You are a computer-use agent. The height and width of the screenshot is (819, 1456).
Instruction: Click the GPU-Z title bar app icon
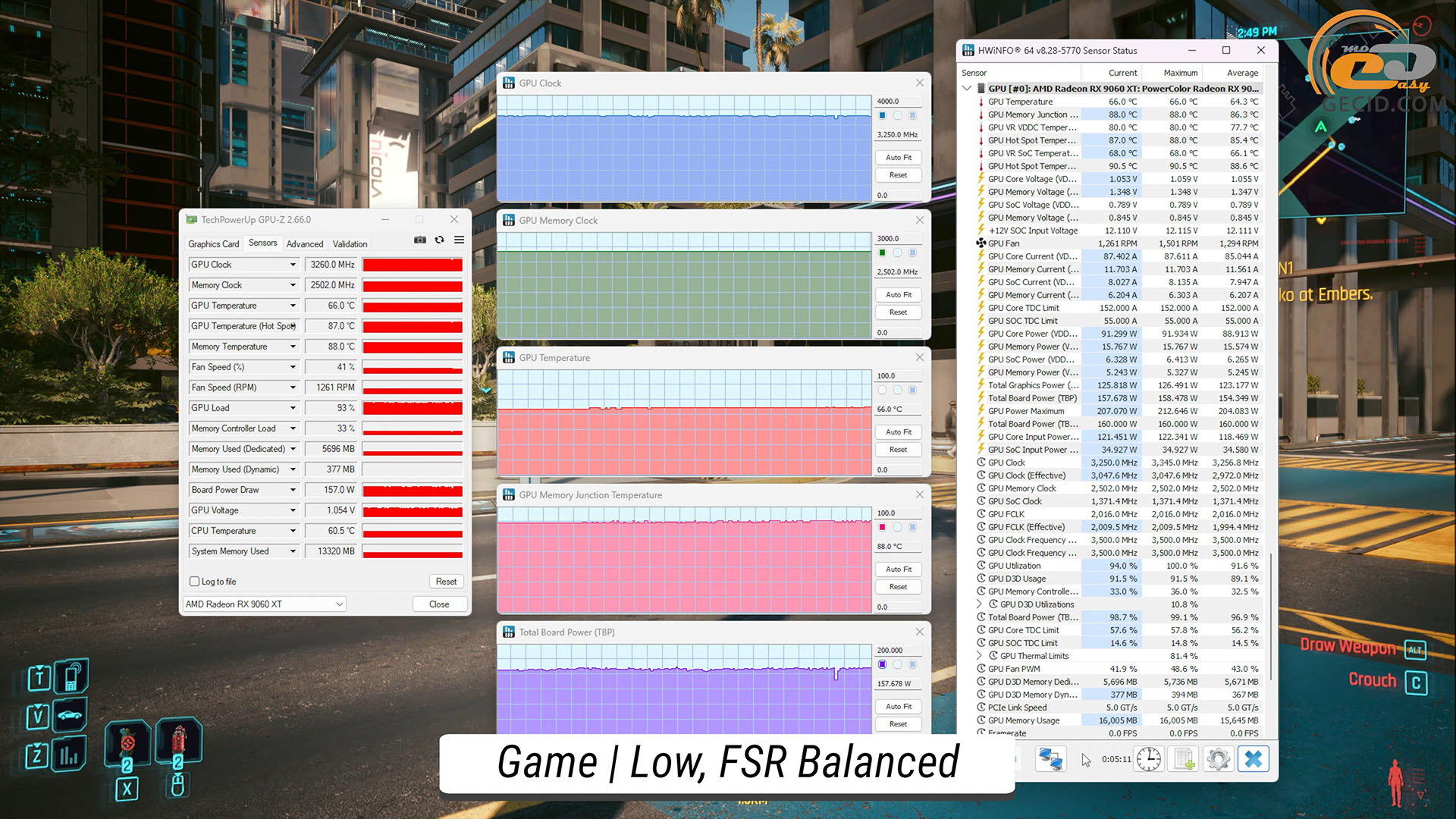(x=192, y=220)
